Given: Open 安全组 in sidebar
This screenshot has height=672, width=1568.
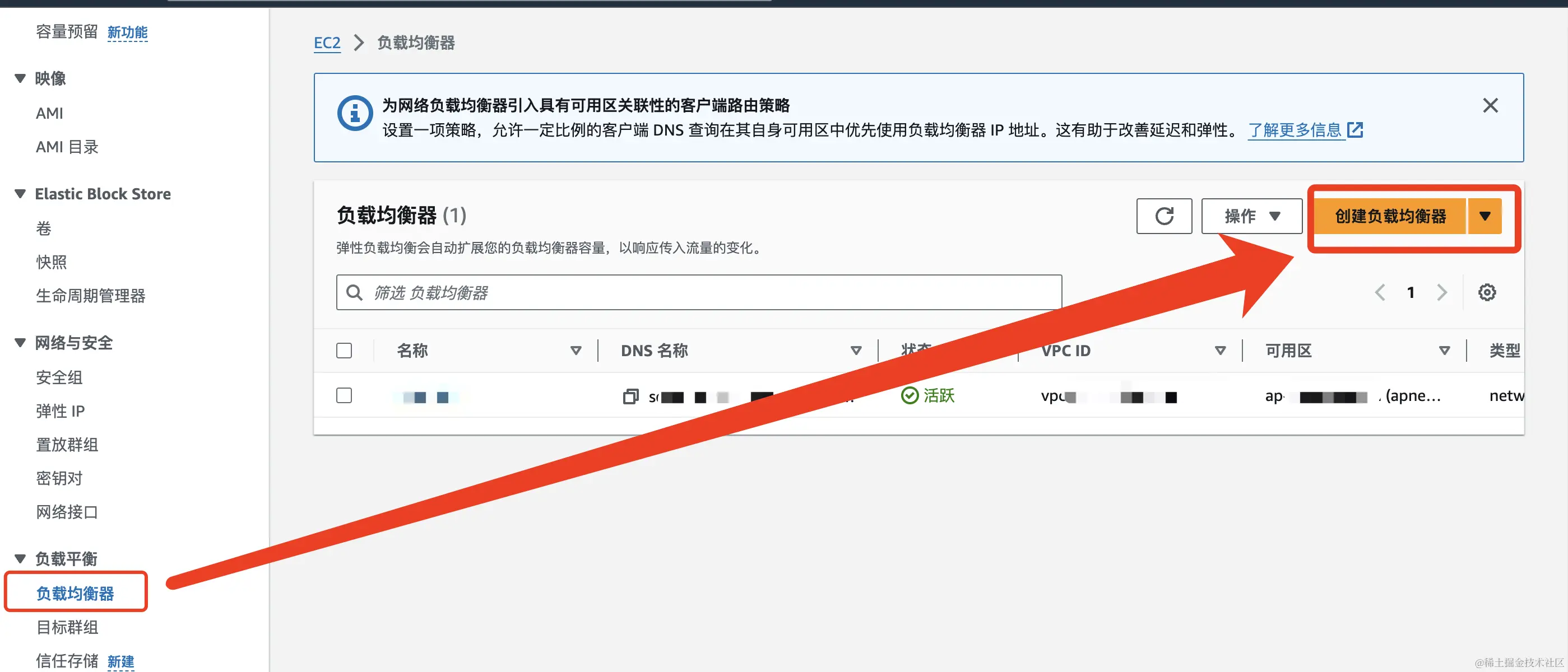Looking at the screenshot, I should pyautogui.click(x=59, y=377).
